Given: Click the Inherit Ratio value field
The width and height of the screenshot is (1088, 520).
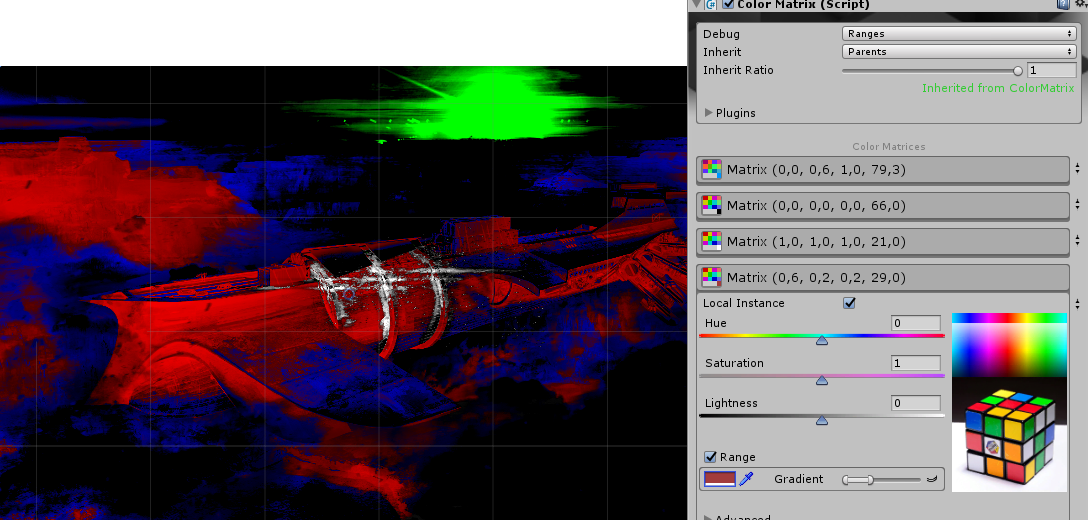Looking at the screenshot, I should [1052, 70].
